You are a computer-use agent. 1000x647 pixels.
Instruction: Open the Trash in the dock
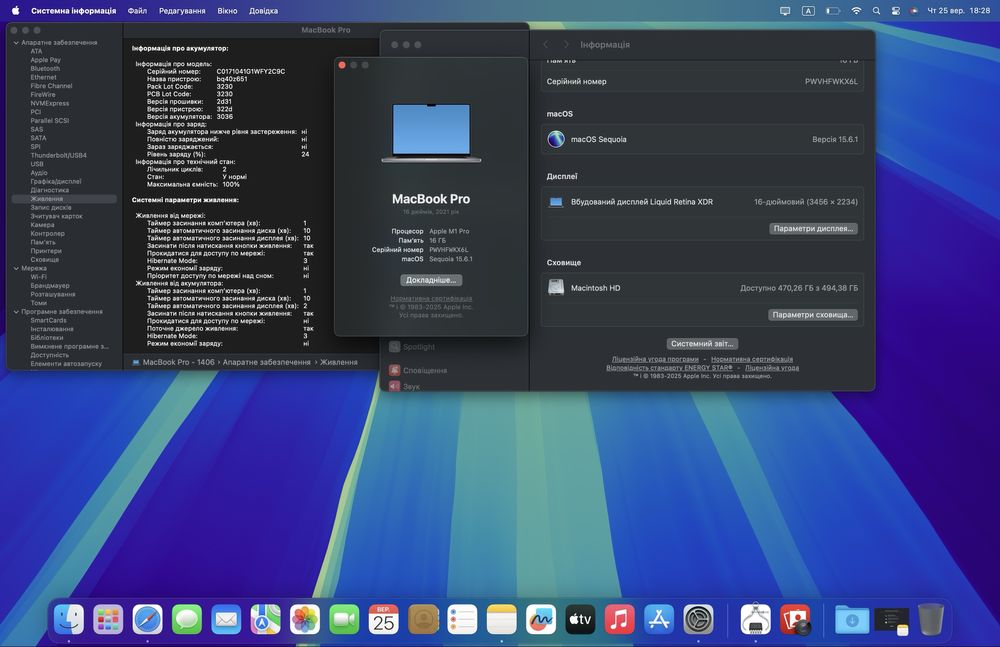(930, 620)
